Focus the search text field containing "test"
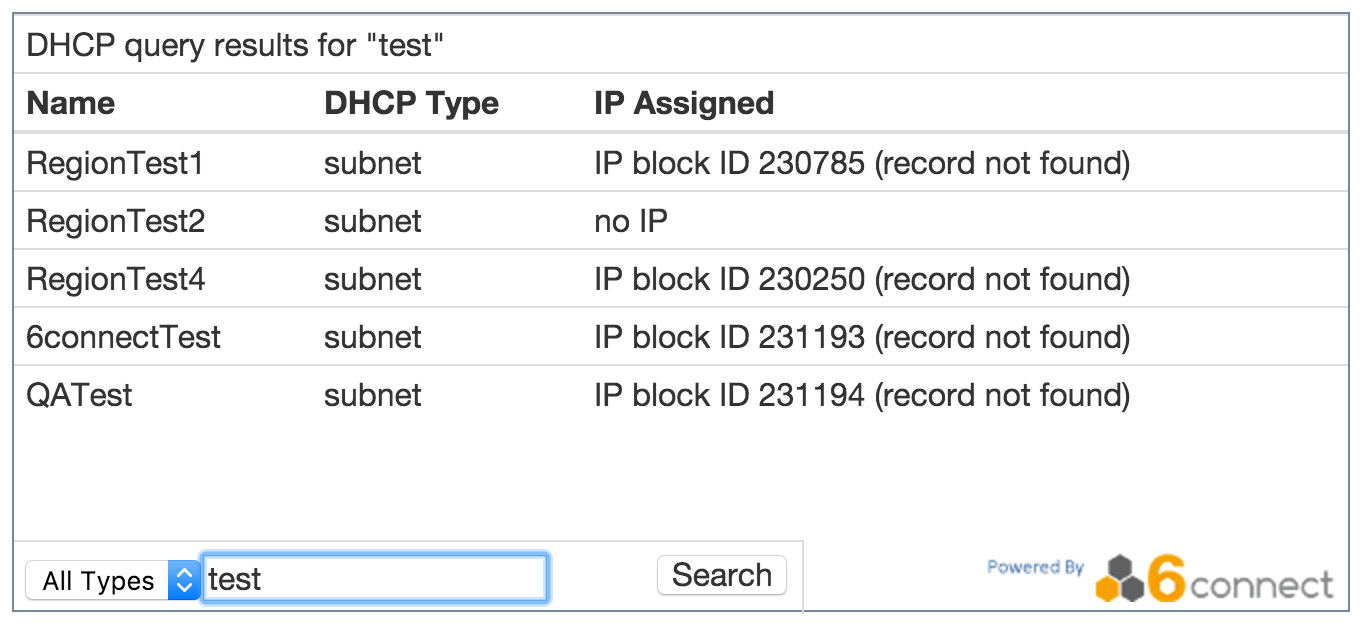 pyautogui.click(x=375, y=579)
